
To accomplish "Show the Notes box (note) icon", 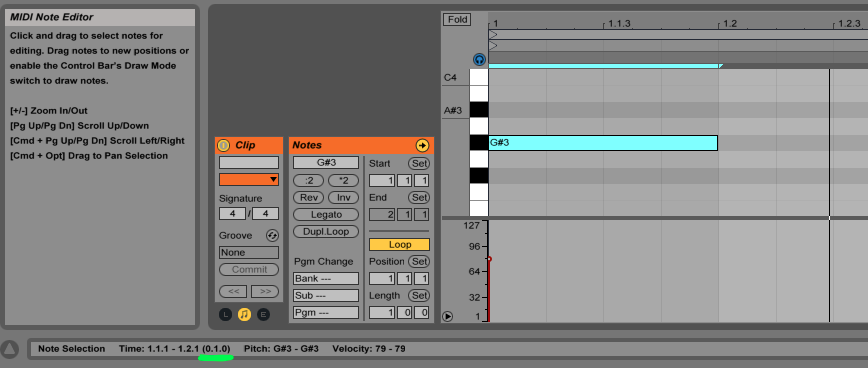I will coord(244,314).
